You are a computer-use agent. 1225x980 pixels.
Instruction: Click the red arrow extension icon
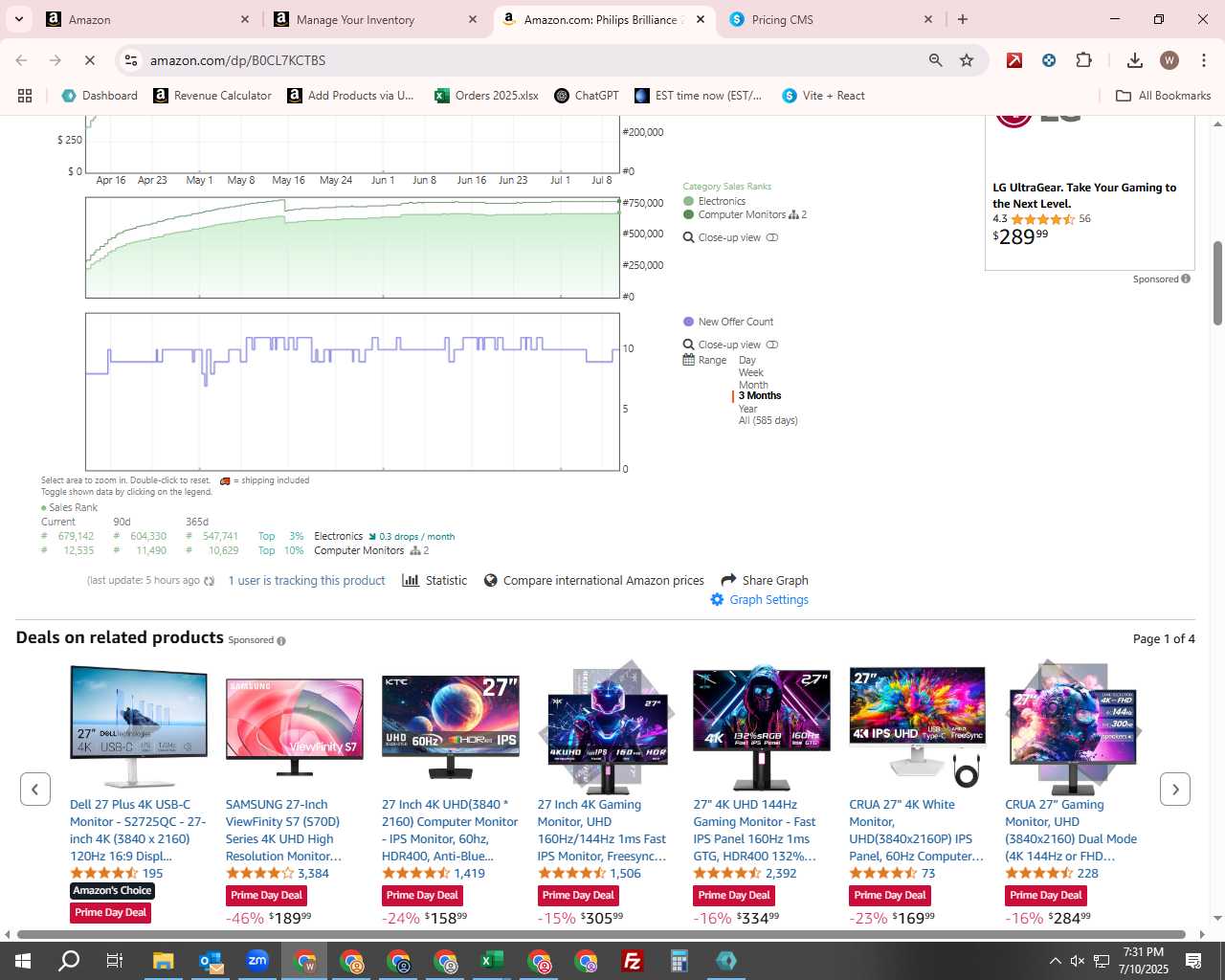pos(1014,60)
